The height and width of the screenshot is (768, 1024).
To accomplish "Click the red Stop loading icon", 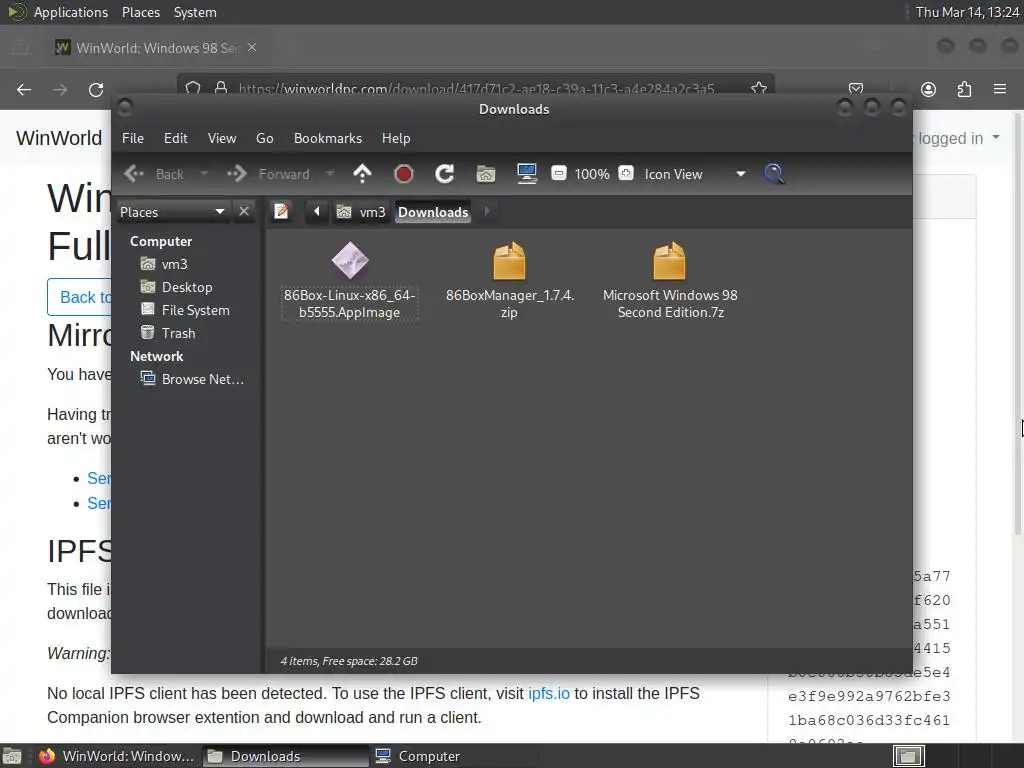I will (404, 174).
